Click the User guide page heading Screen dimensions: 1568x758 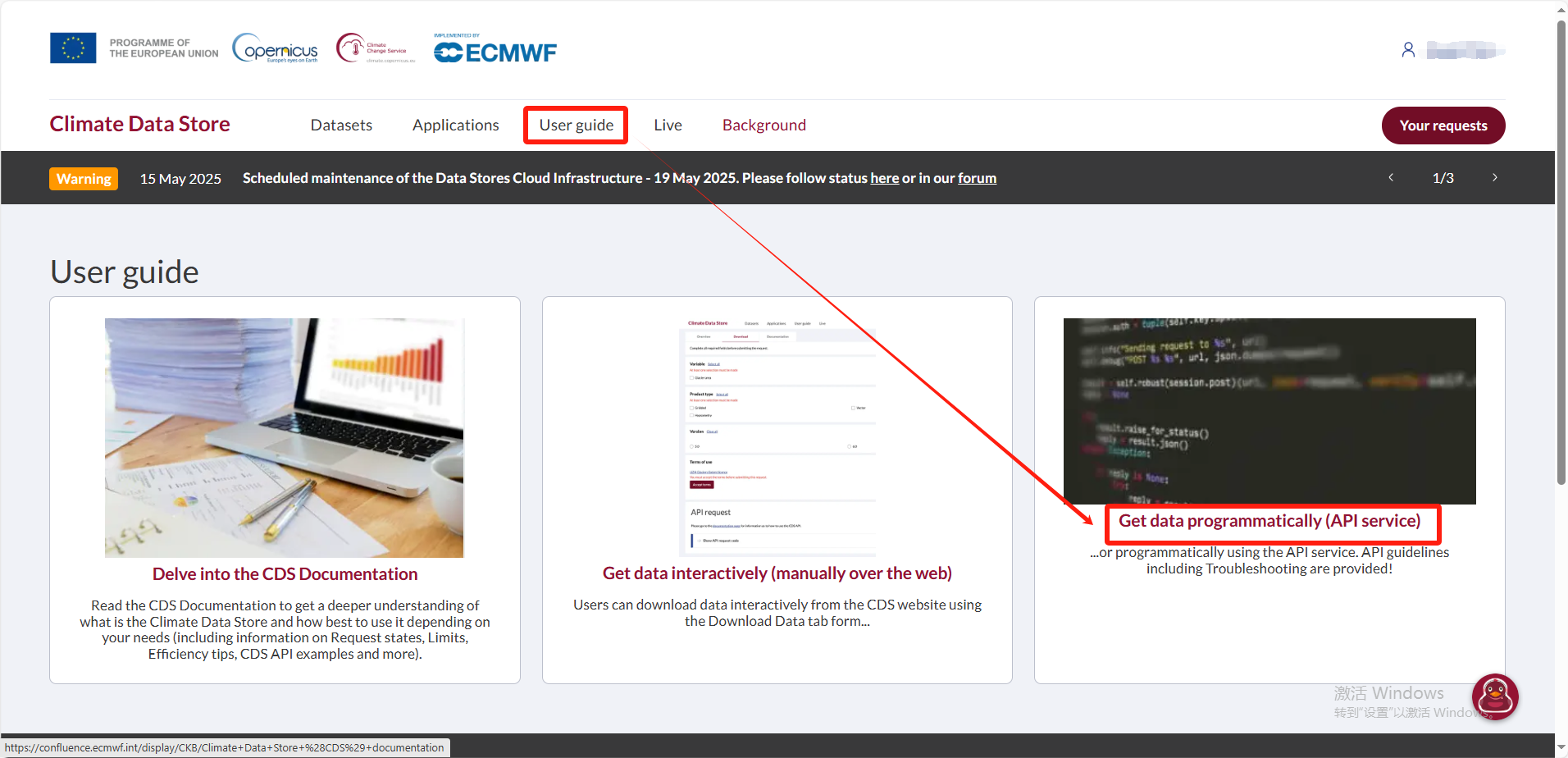(x=125, y=272)
